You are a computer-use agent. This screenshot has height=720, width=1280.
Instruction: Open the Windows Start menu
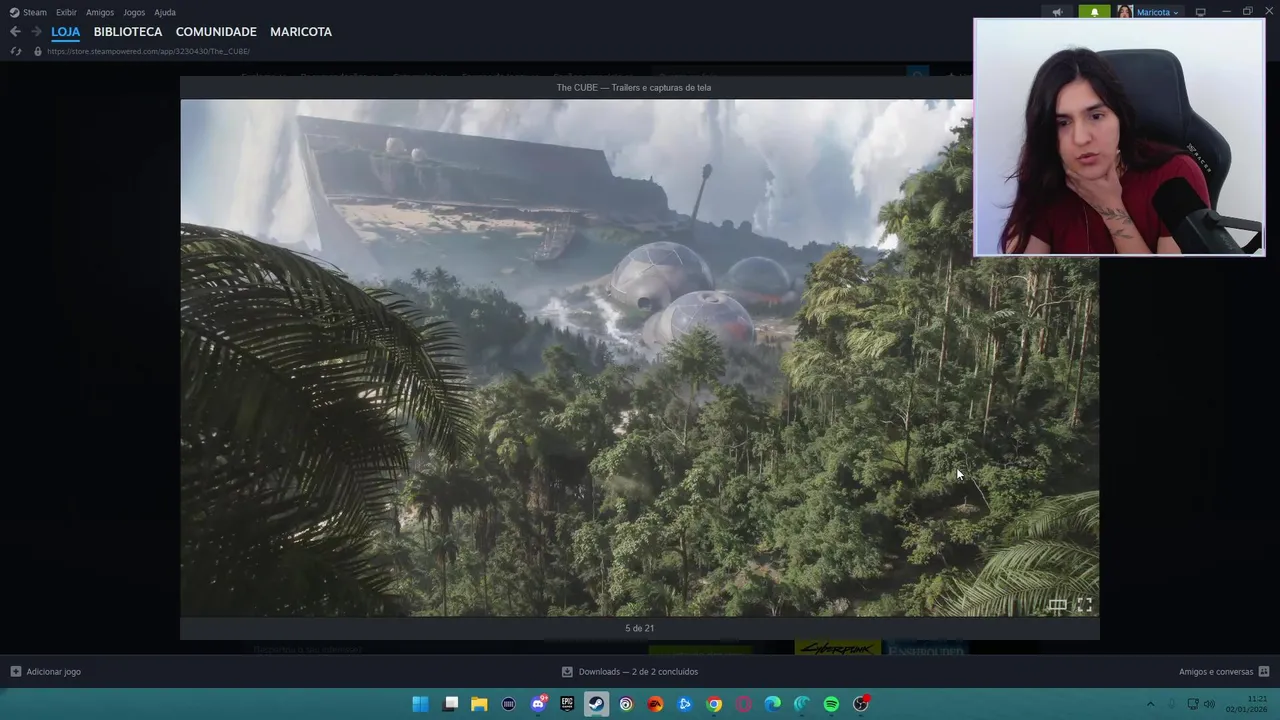tap(421, 704)
